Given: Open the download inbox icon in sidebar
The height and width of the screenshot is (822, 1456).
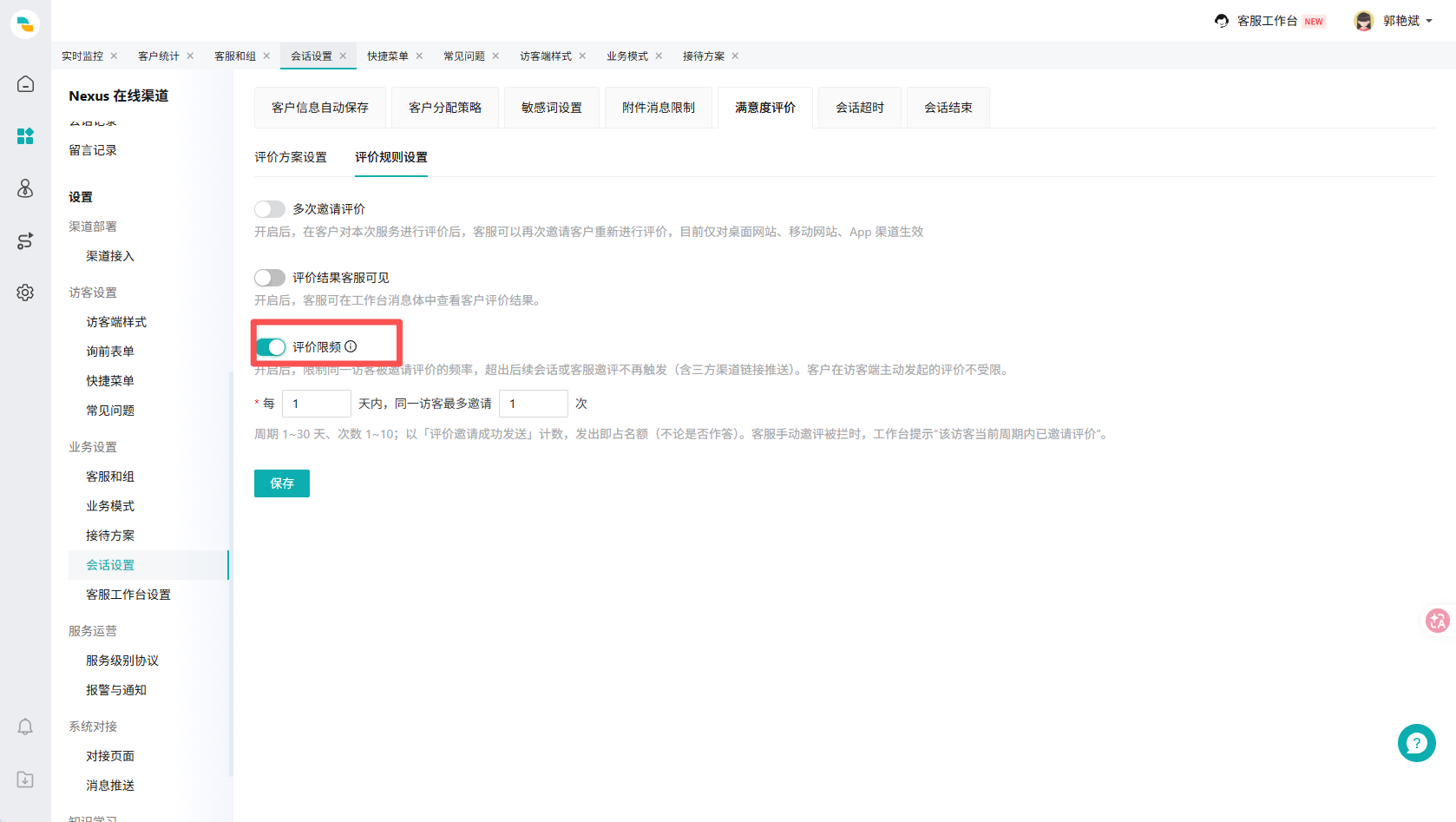Looking at the screenshot, I should tap(25, 779).
